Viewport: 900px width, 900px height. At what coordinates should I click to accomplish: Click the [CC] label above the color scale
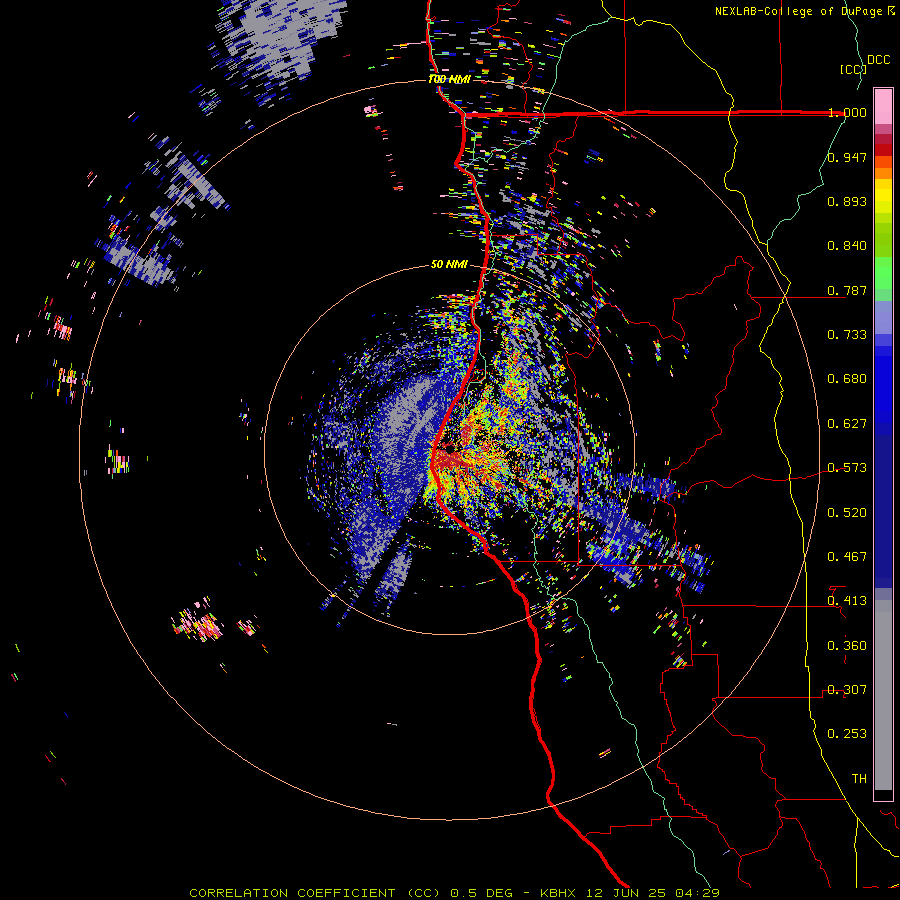coord(852,69)
